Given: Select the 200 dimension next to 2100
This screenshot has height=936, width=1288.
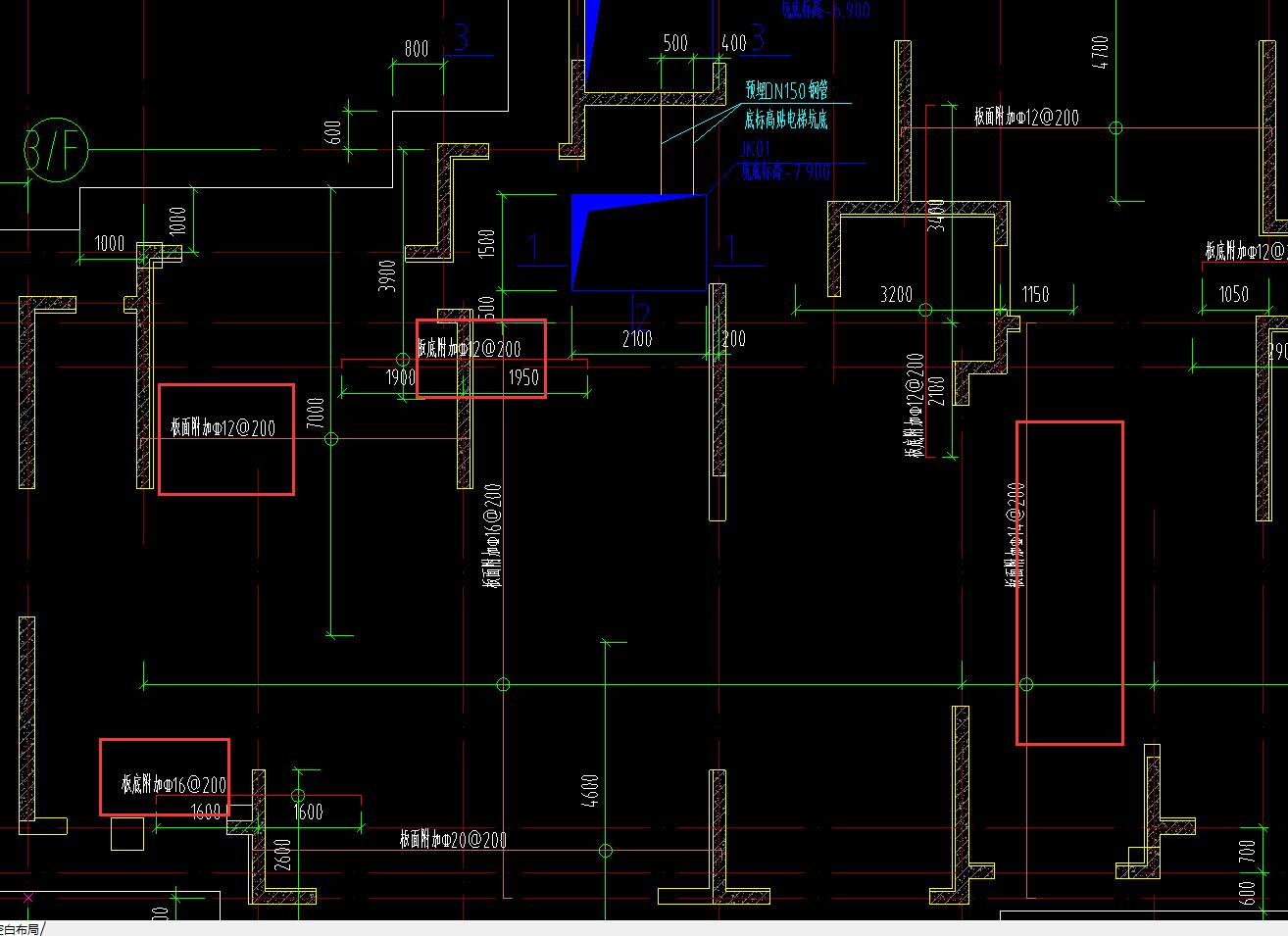Looking at the screenshot, I should [732, 339].
